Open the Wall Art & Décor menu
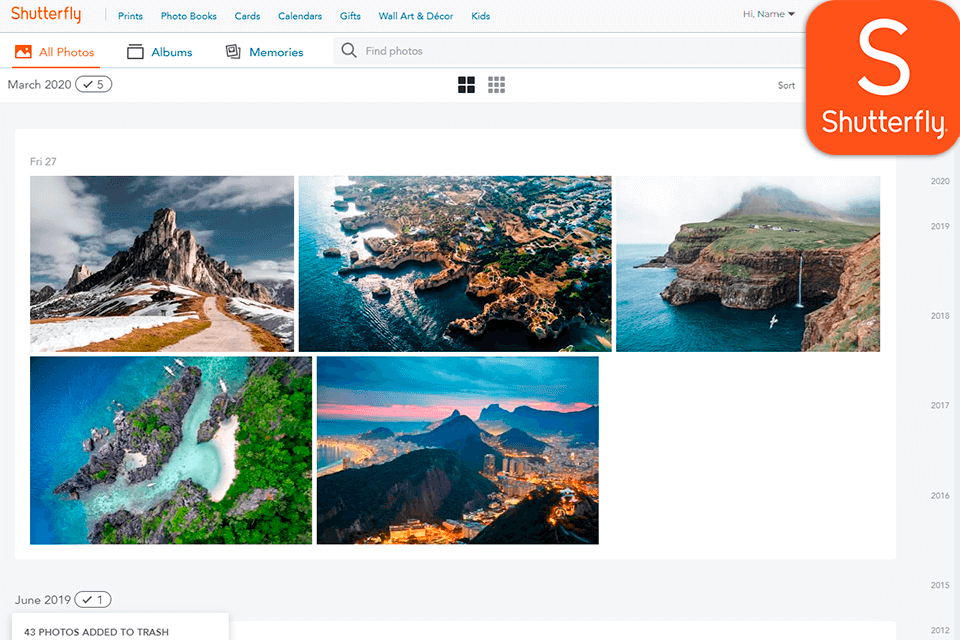The height and width of the screenshot is (640, 960). click(416, 16)
